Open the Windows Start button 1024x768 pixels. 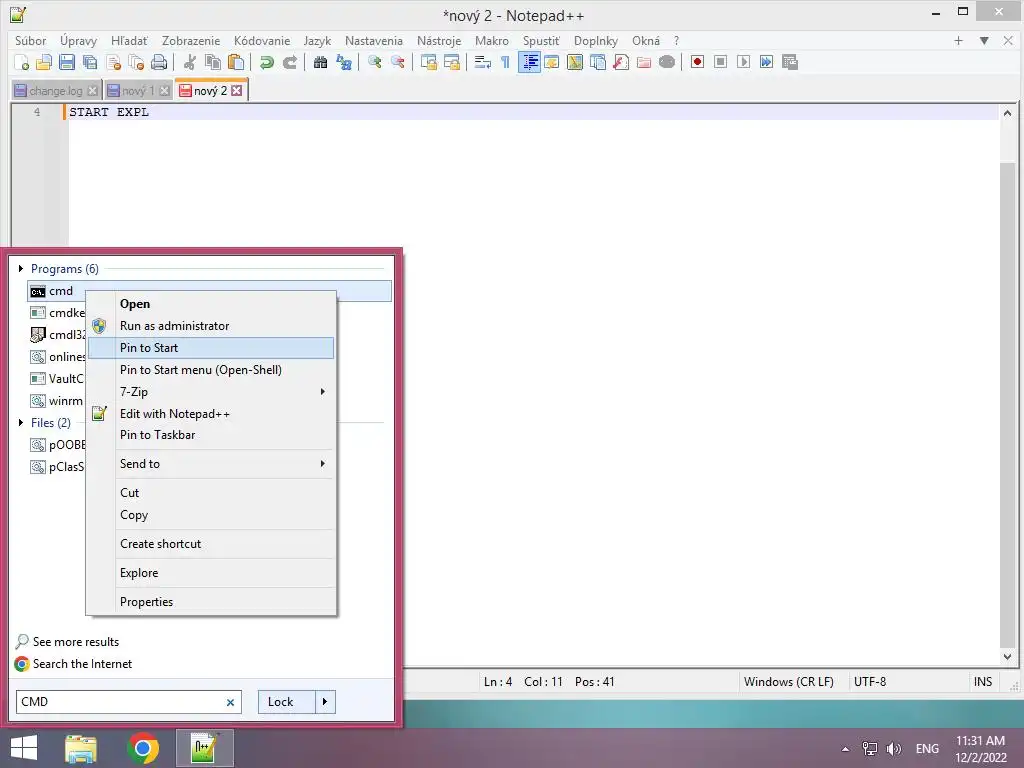pos(24,748)
